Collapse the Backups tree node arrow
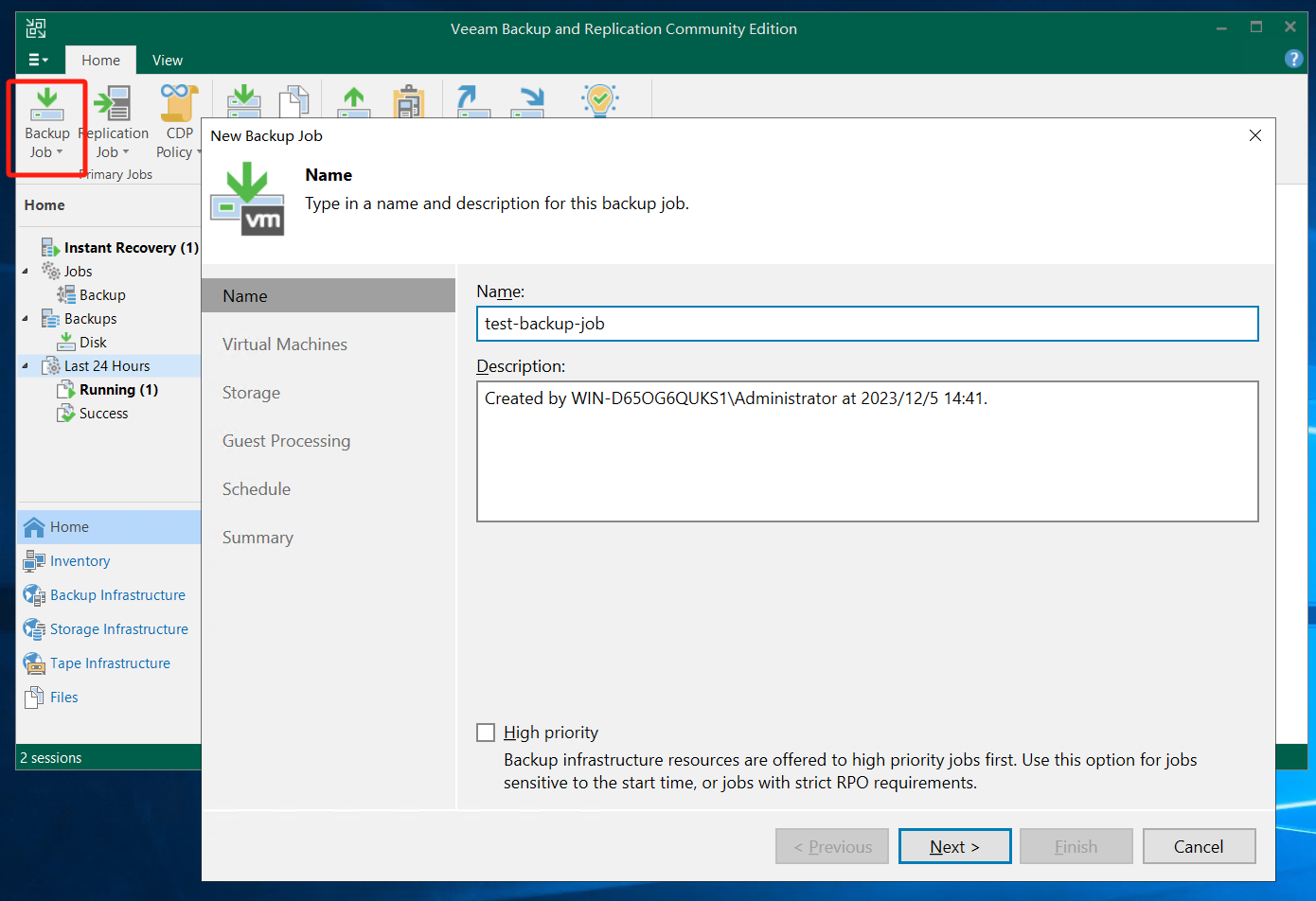The image size is (1316, 901). [26, 319]
